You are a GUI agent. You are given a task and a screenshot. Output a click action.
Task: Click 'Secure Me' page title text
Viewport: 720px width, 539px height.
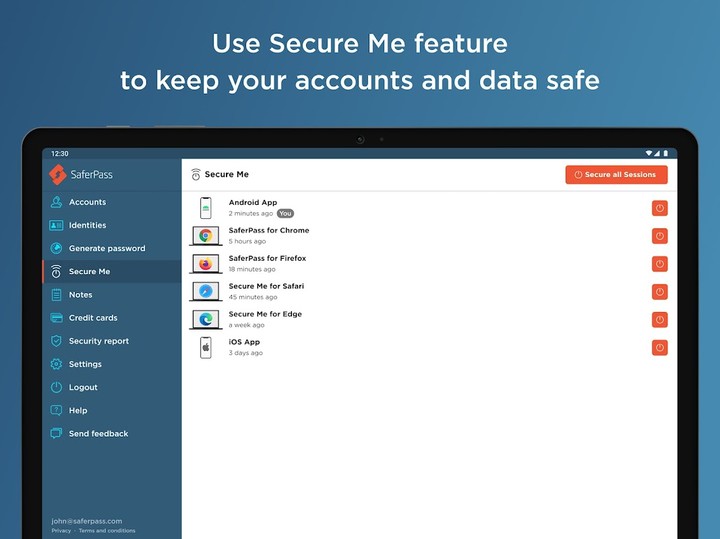coord(227,174)
